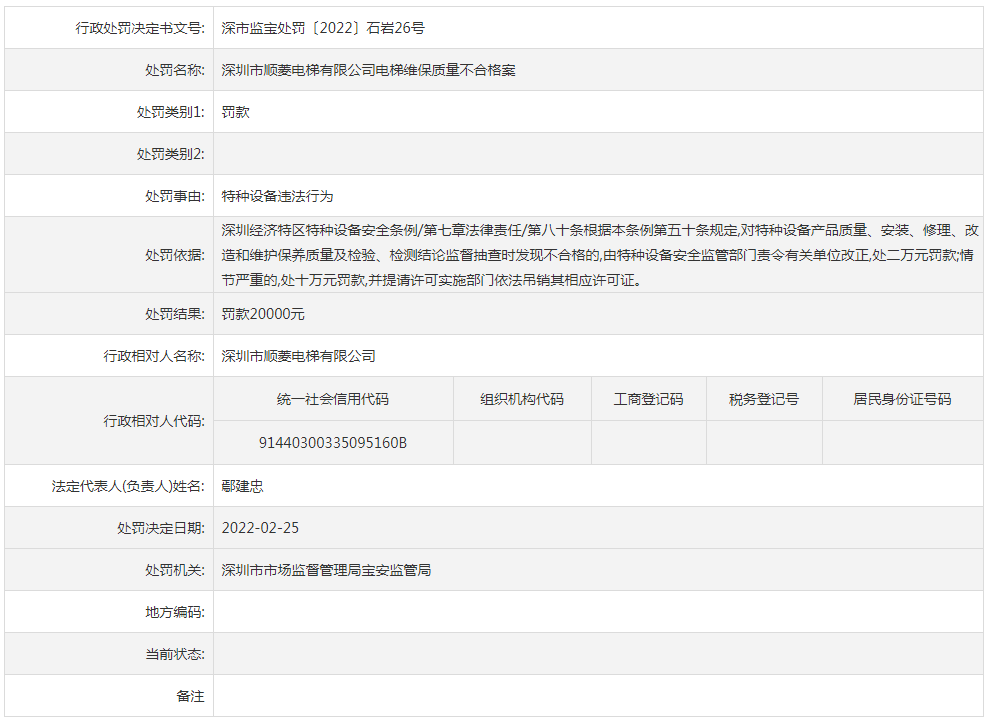Click the 处罚机关 label
987x721 pixels.
pyautogui.click(x=174, y=570)
